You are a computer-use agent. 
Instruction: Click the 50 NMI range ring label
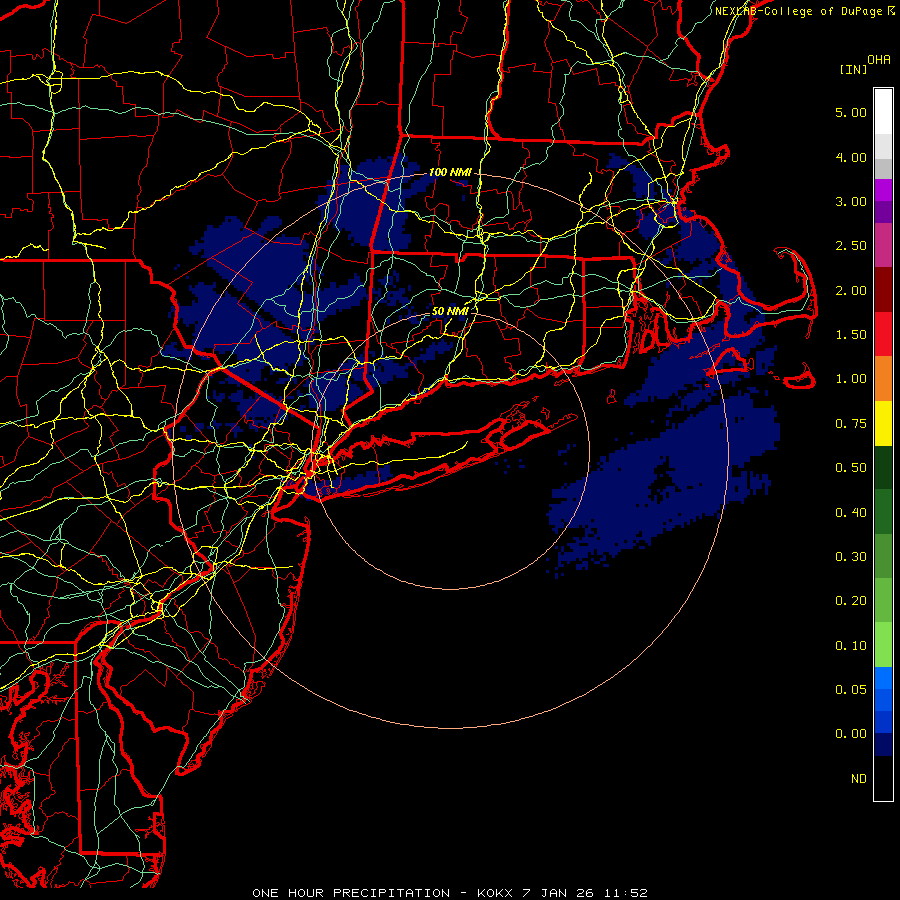click(450, 311)
